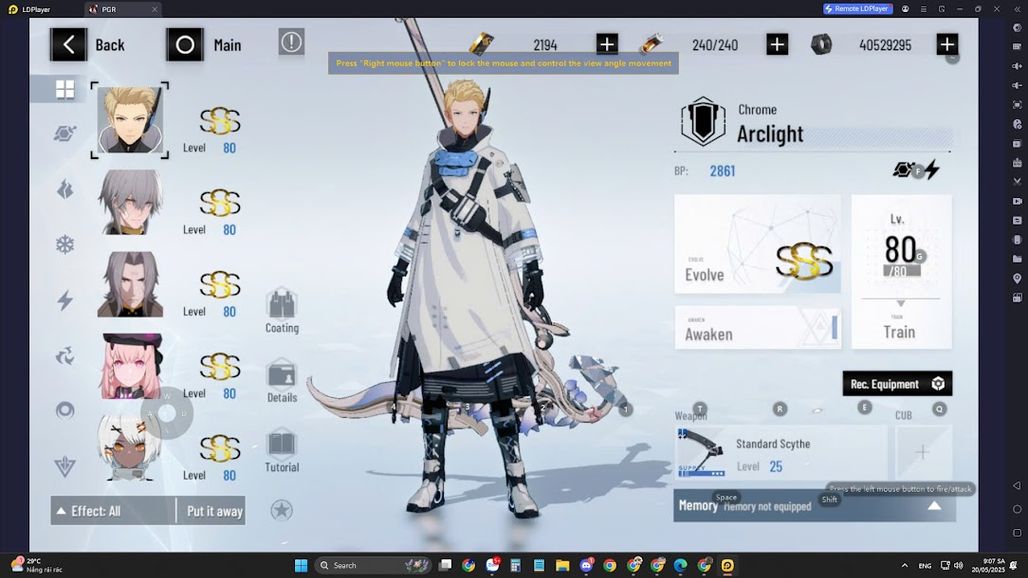Screen dimensions: 1028x578
Task: Select gray-haired second character portrait
Action: pyautogui.click(x=130, y=202)
